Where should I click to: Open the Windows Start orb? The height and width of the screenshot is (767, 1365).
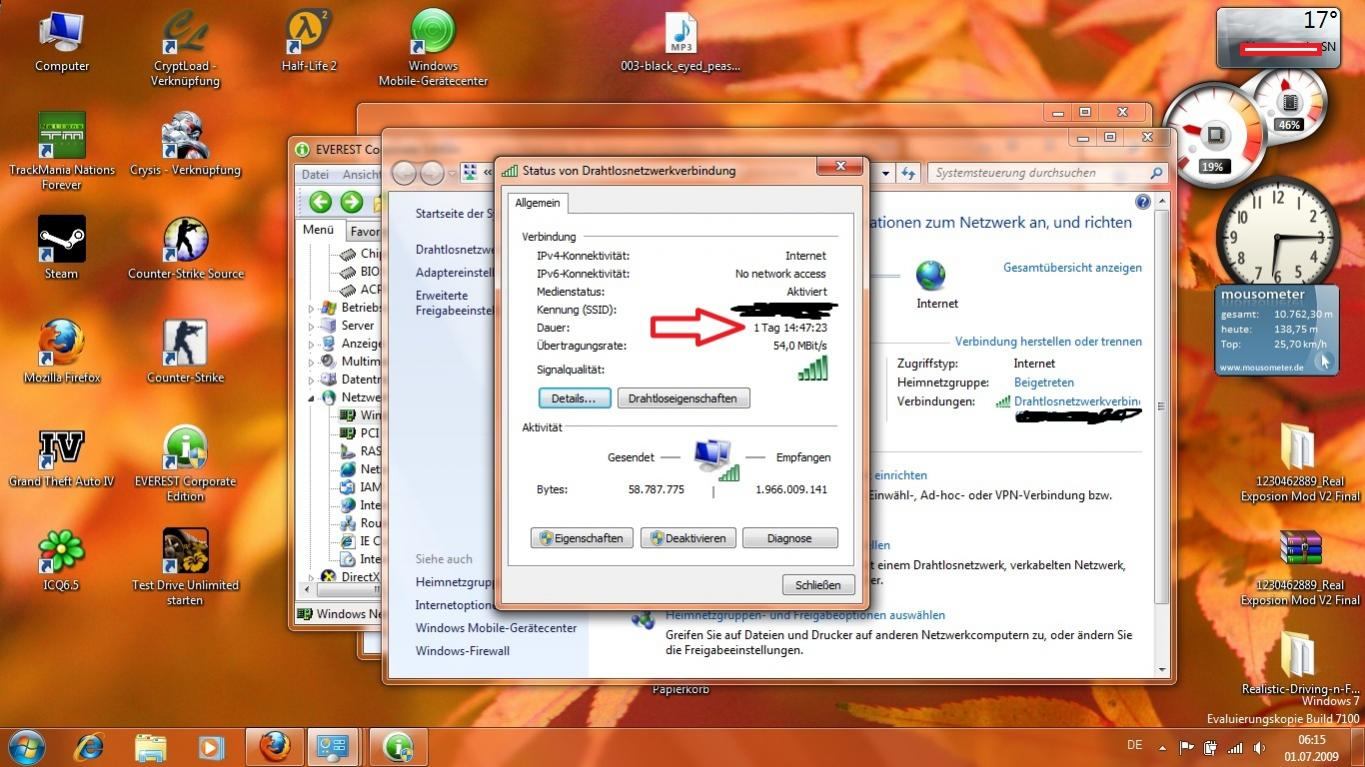(x=26, y=746)
